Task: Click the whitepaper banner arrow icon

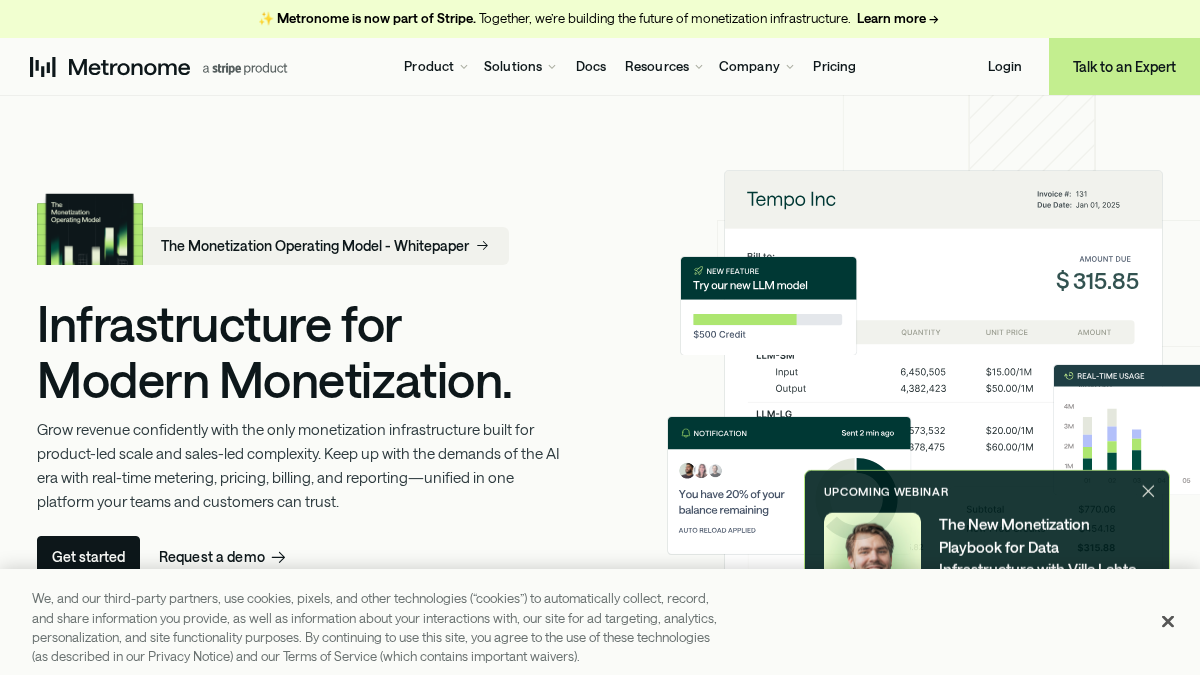Action: click(x=483, y=245)
